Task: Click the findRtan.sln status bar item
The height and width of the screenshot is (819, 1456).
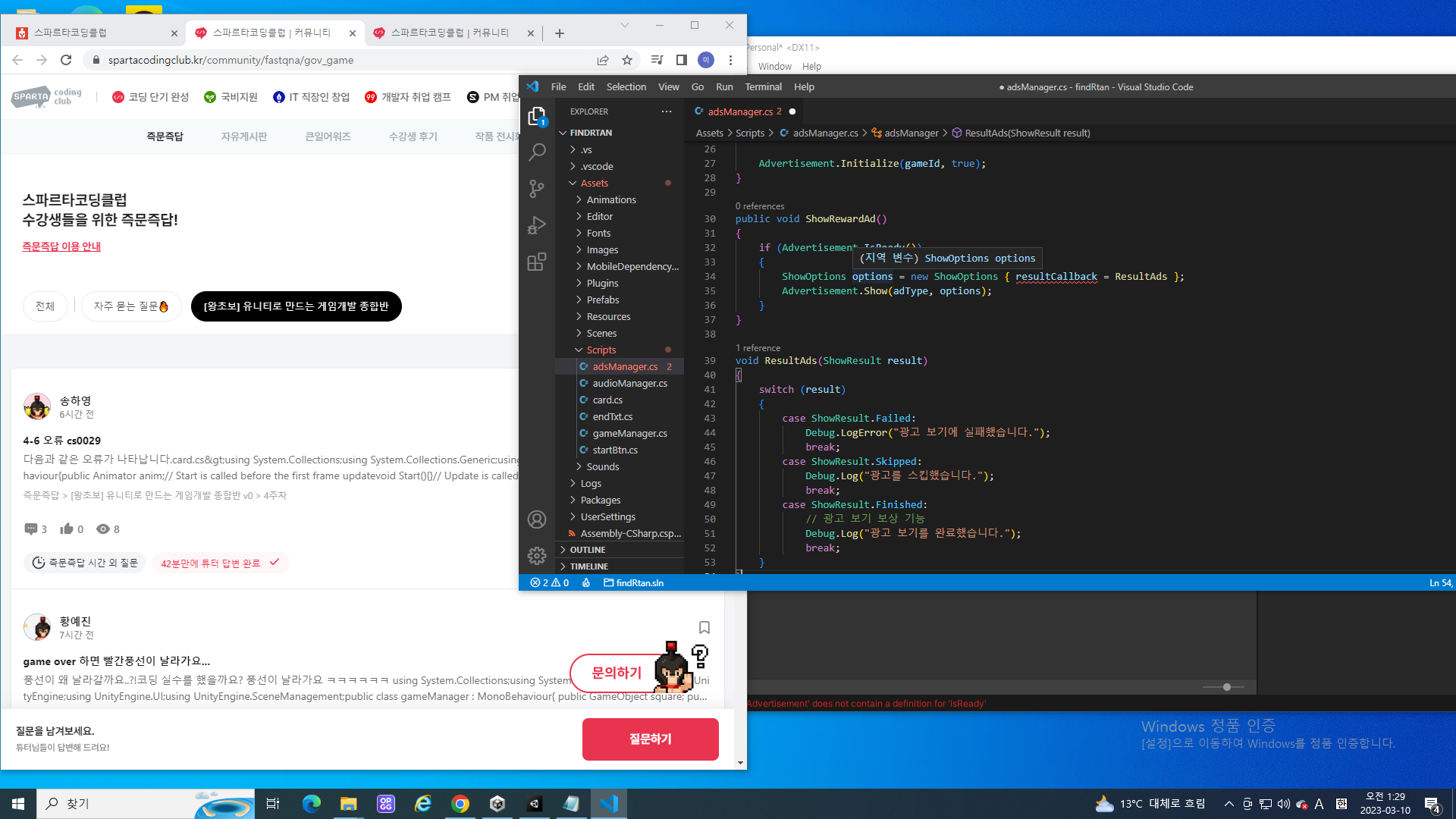Action: pos(634,583)
